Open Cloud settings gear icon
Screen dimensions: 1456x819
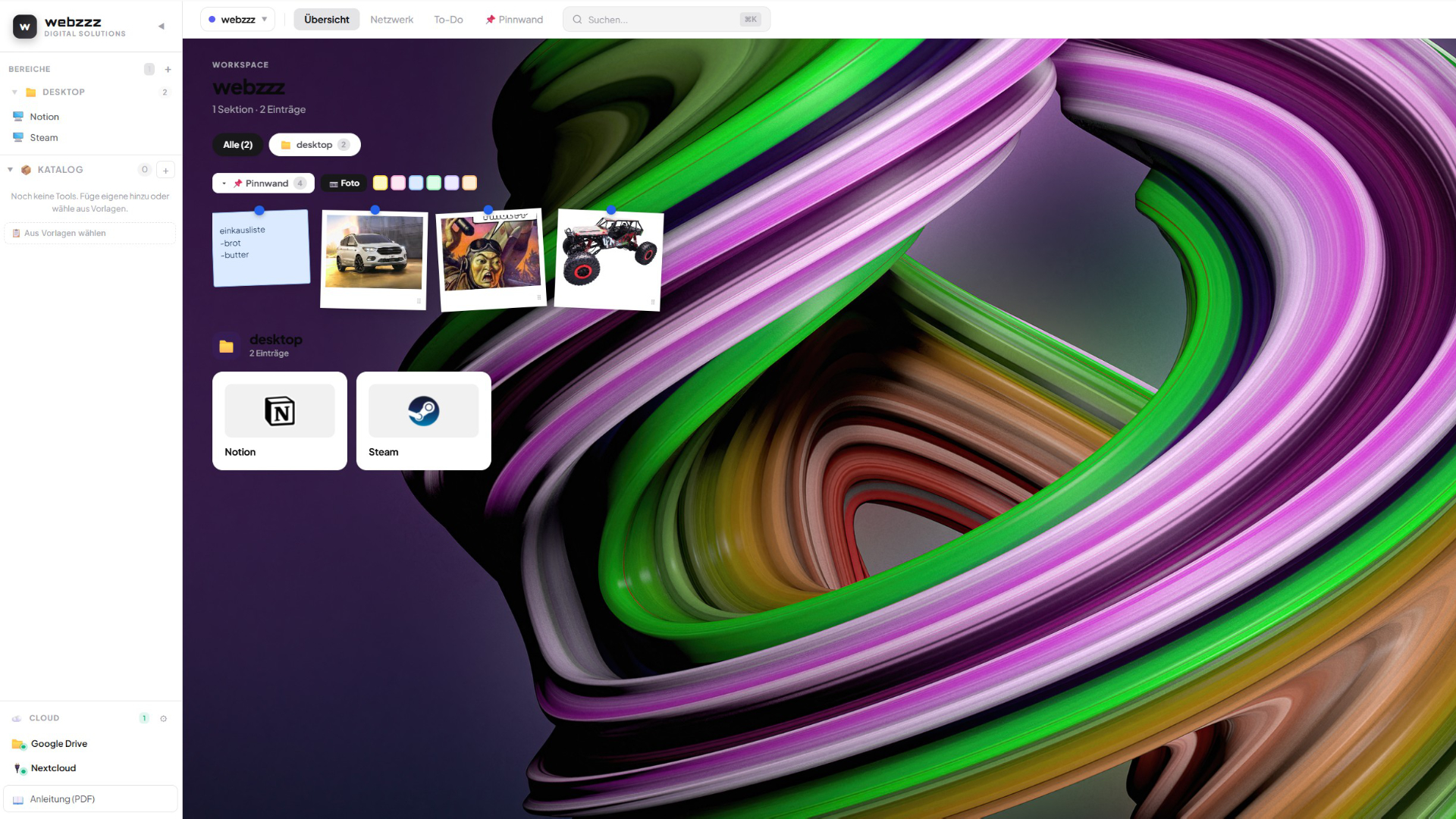[163, 718]
